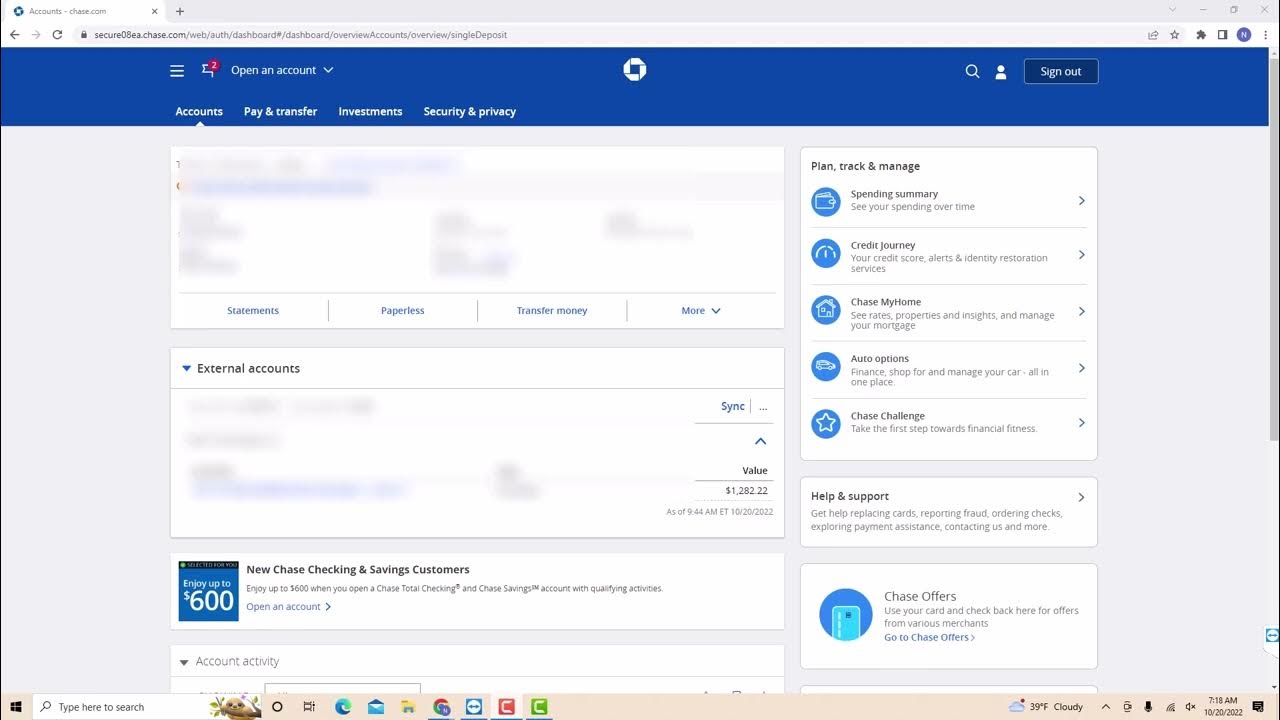
Task: Open the search magnifier in header
Action: click(972, 72)
